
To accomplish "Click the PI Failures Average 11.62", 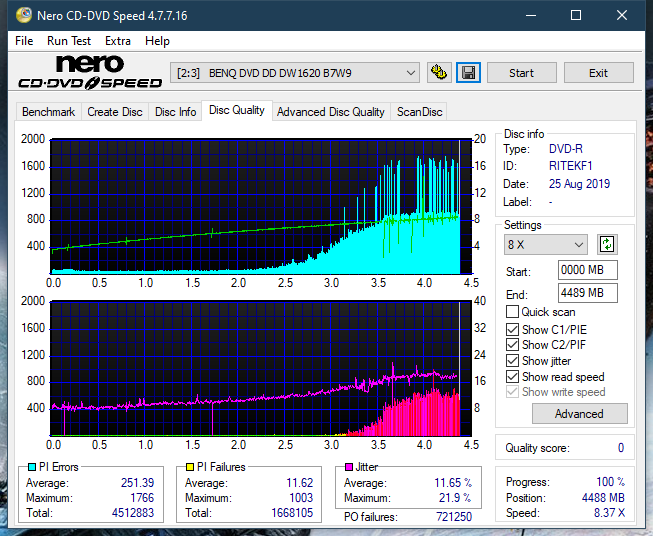I will [x=299, y=483].
